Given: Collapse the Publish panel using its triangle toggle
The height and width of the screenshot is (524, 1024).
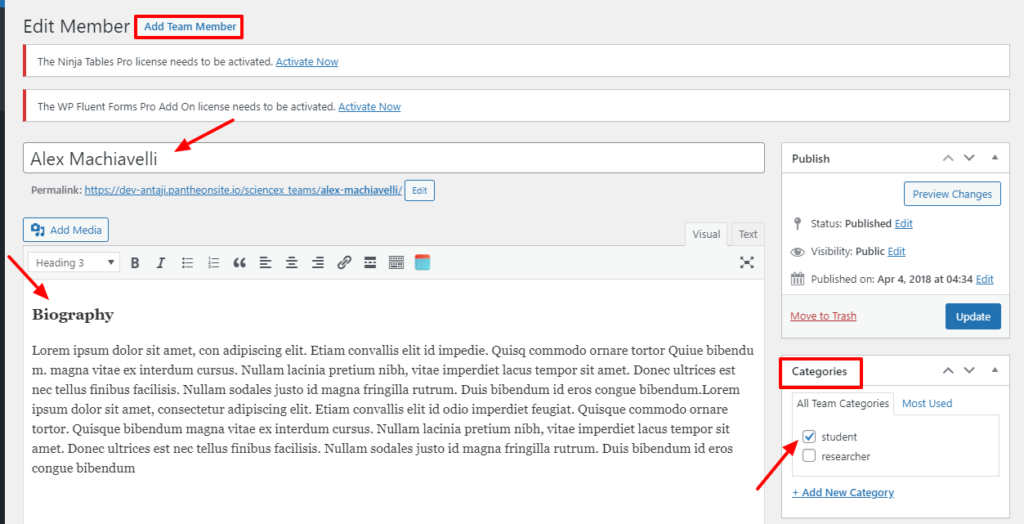Looking at the screenshot, I should coord(994,158).
